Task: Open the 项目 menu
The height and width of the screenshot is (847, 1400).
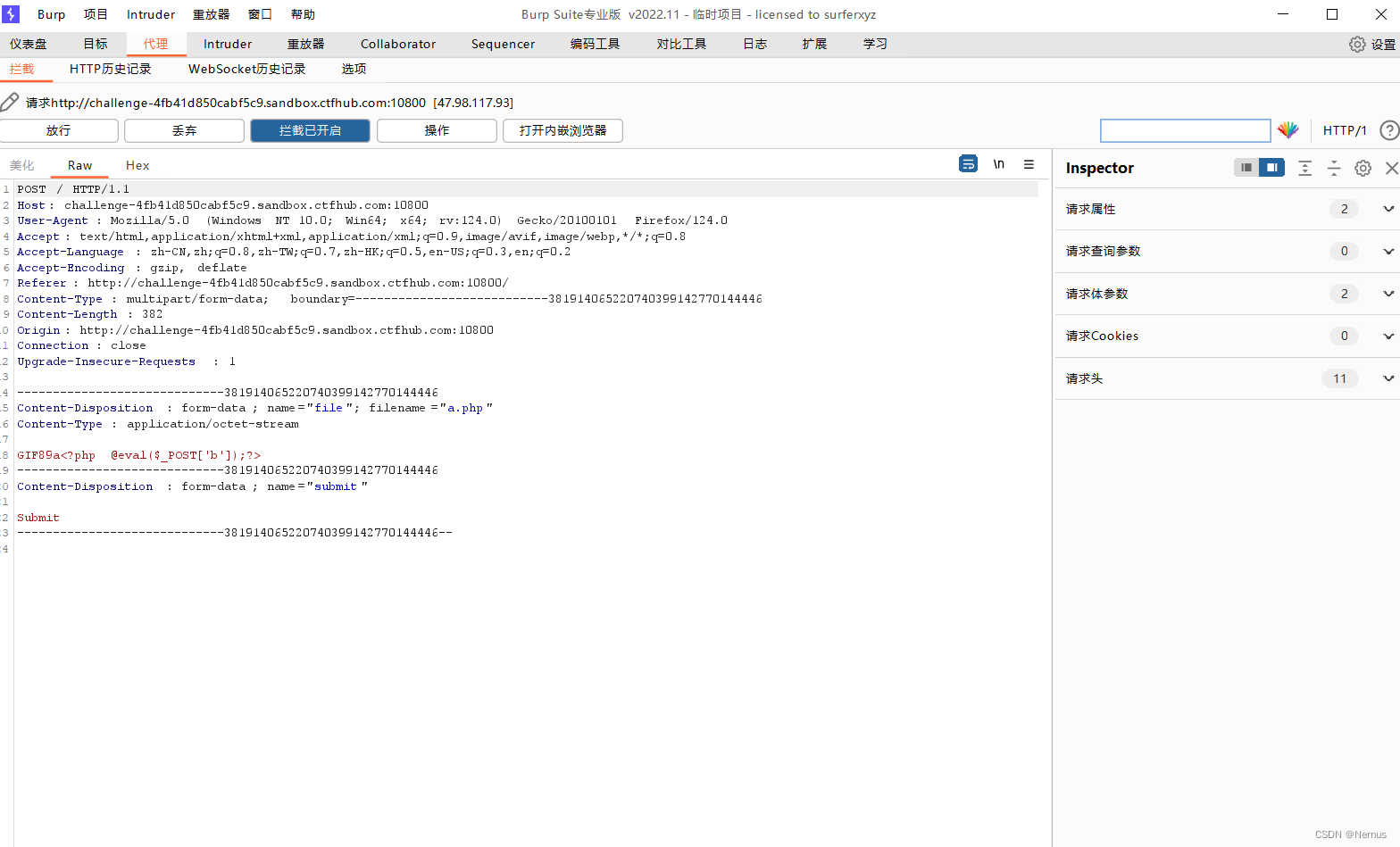Action: [x=96, y=14]
